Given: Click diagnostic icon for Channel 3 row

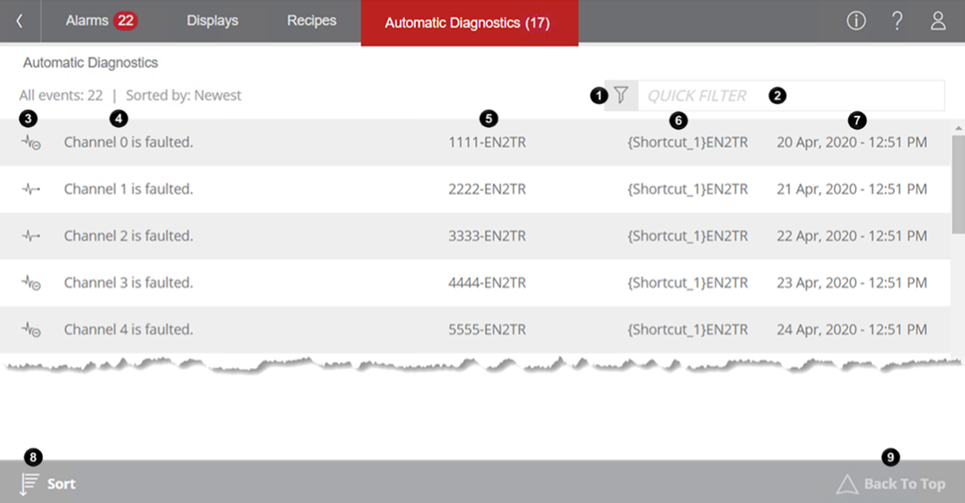Looking at the screenshot, I should (31, 283).
